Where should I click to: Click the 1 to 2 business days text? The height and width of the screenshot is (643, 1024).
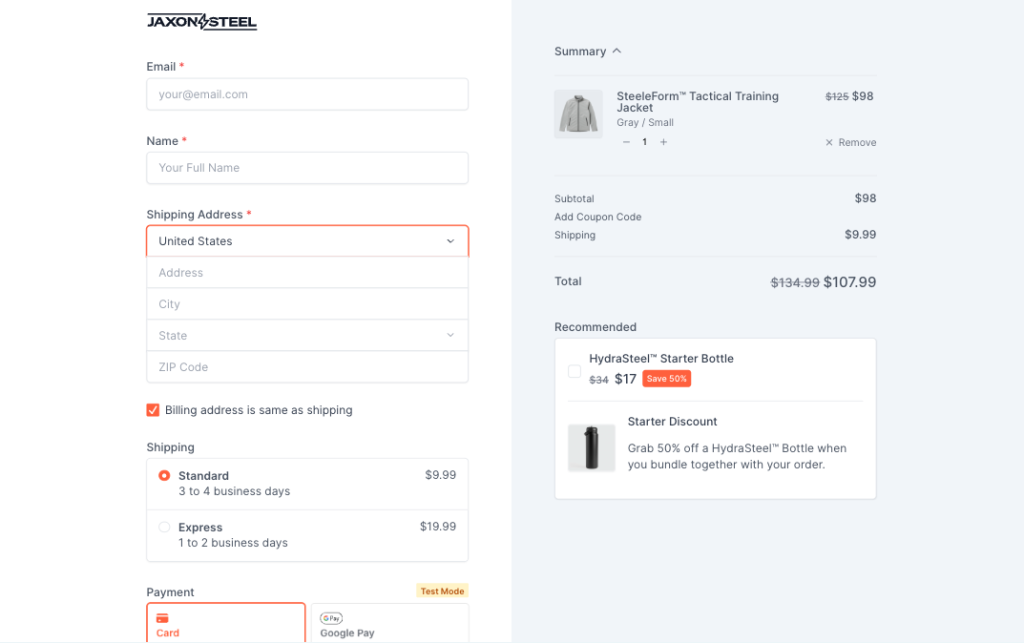point(232,542)
